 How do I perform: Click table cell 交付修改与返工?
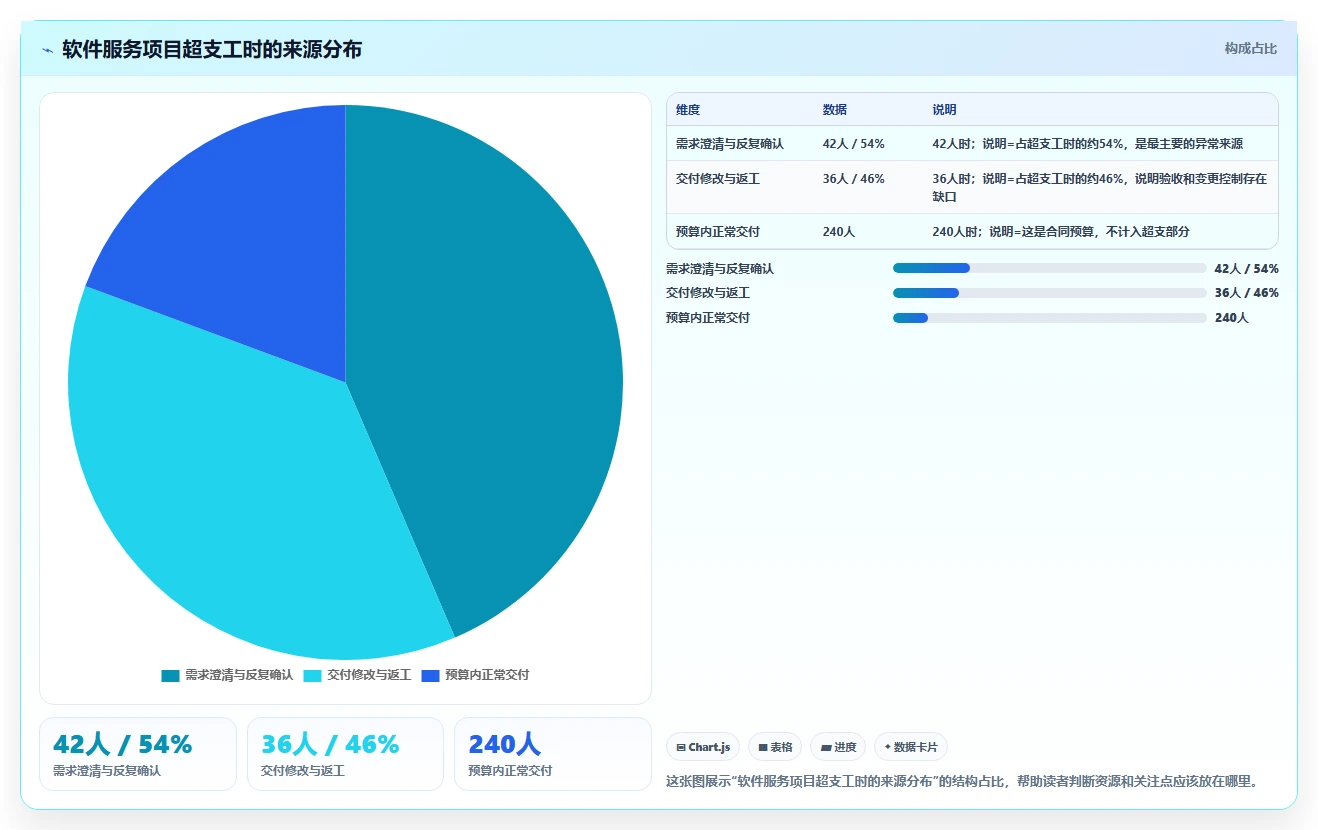pos(718,179)
